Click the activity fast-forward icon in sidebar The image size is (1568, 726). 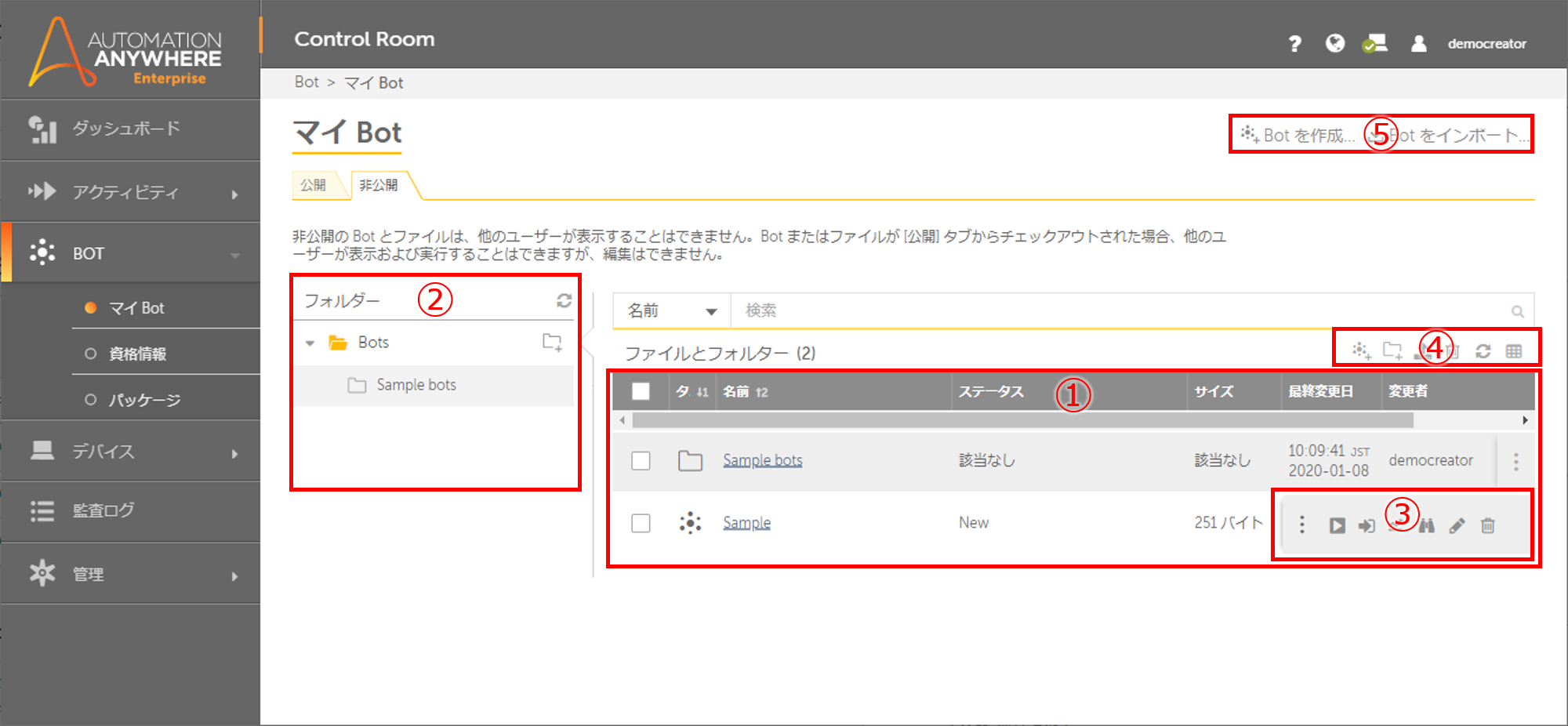point(42,191)
